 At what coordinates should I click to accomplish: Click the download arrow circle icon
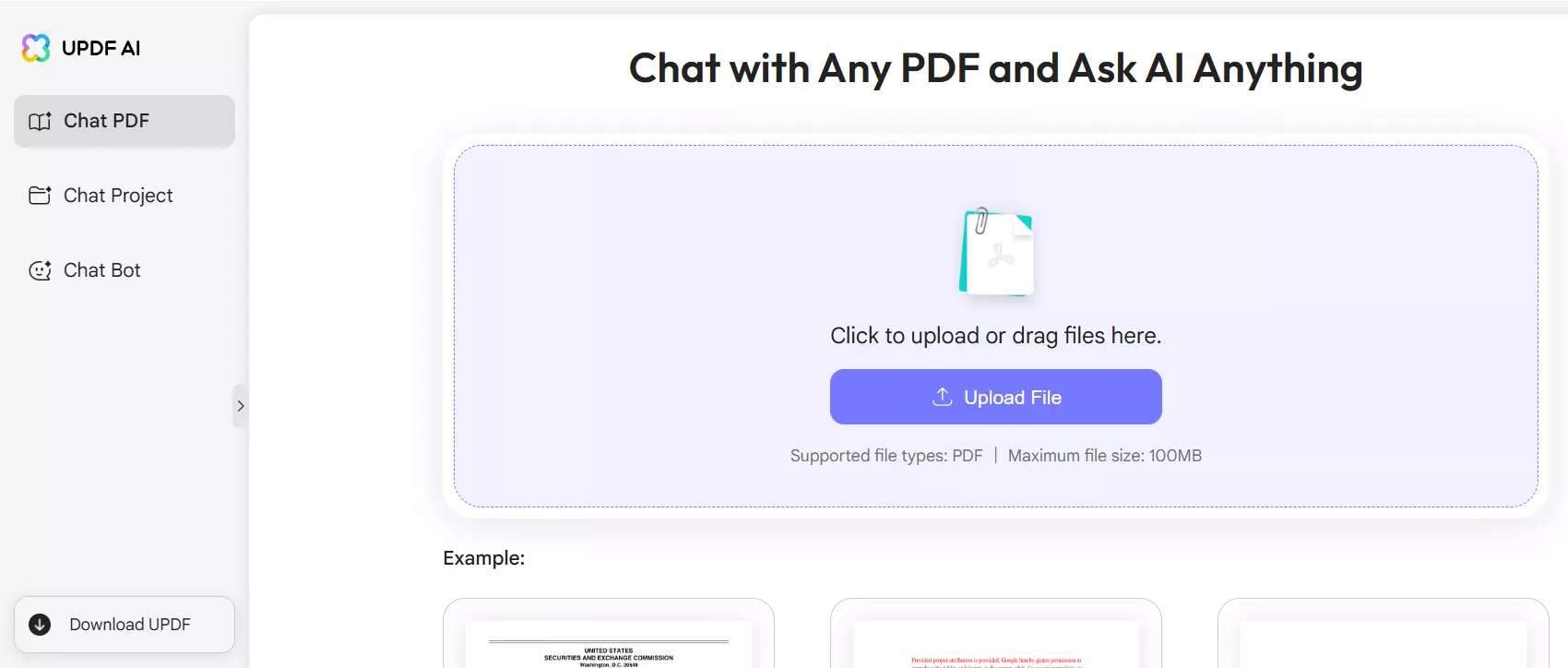(x=40, y=625)
